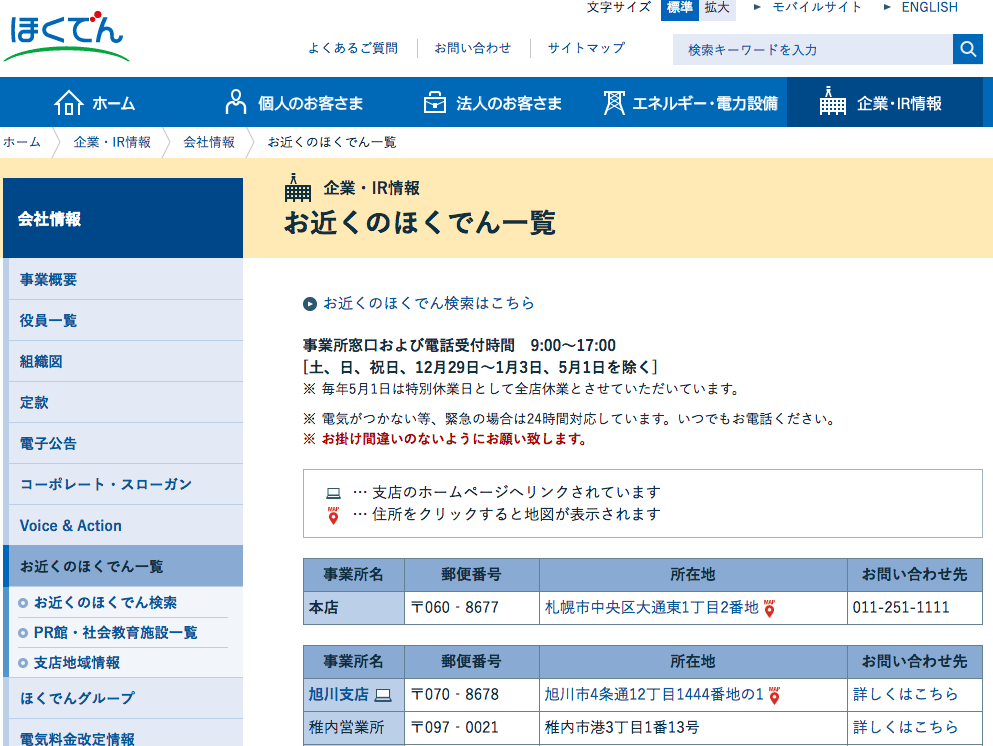The image size is (993, 746).
Task: Open 事業概要 in the sidebar
Action: tap(125, 279)
